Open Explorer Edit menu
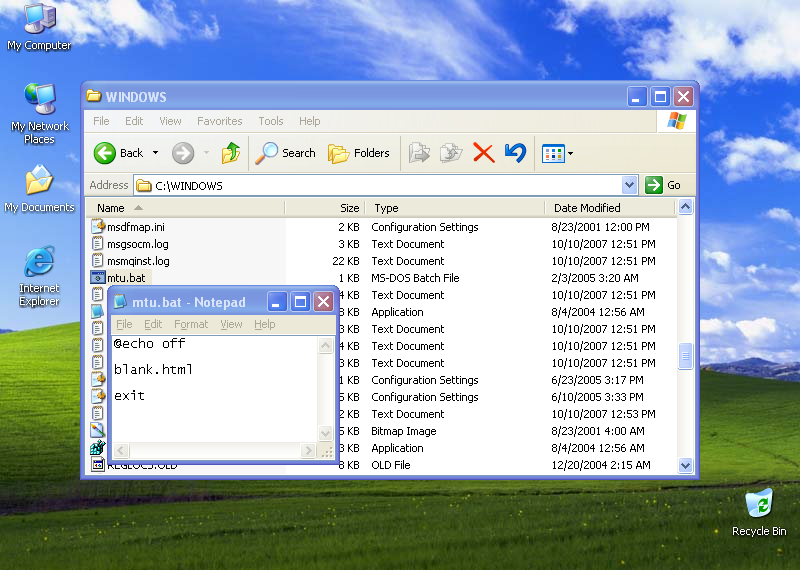Screen dimensions: 800x570 pyautogui.click(x=134, y=121)
